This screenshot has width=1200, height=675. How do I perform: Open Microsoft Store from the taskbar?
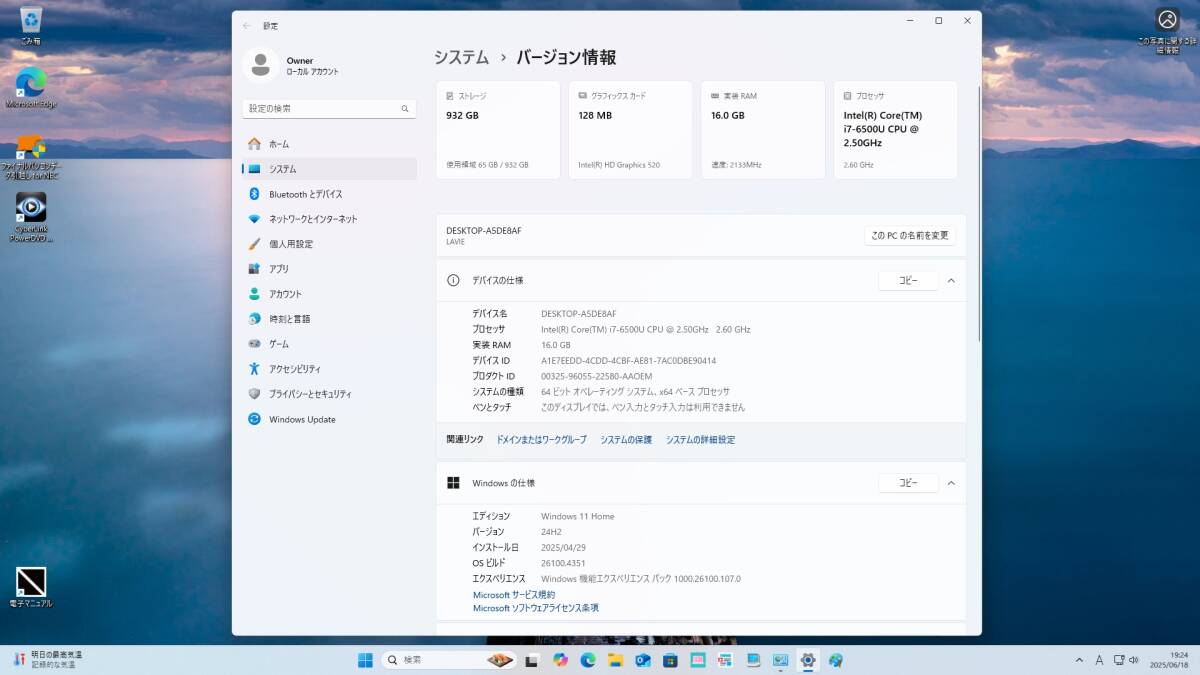[x=670, y=660]
